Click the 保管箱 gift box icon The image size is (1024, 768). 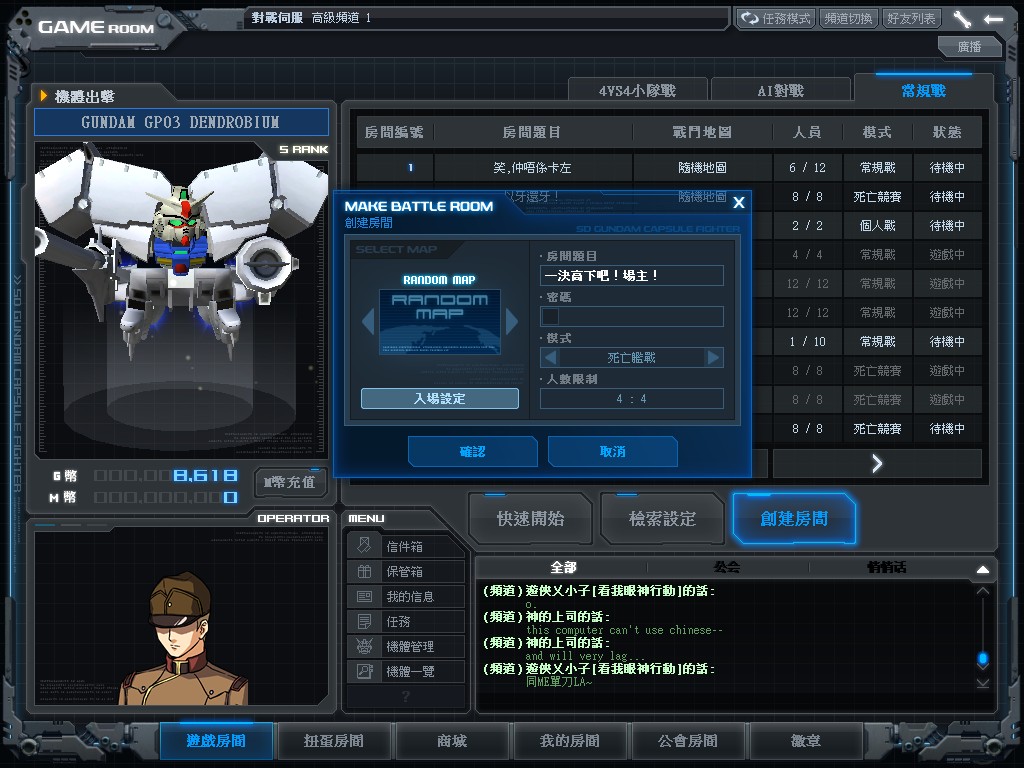click(x=364, y=571)
